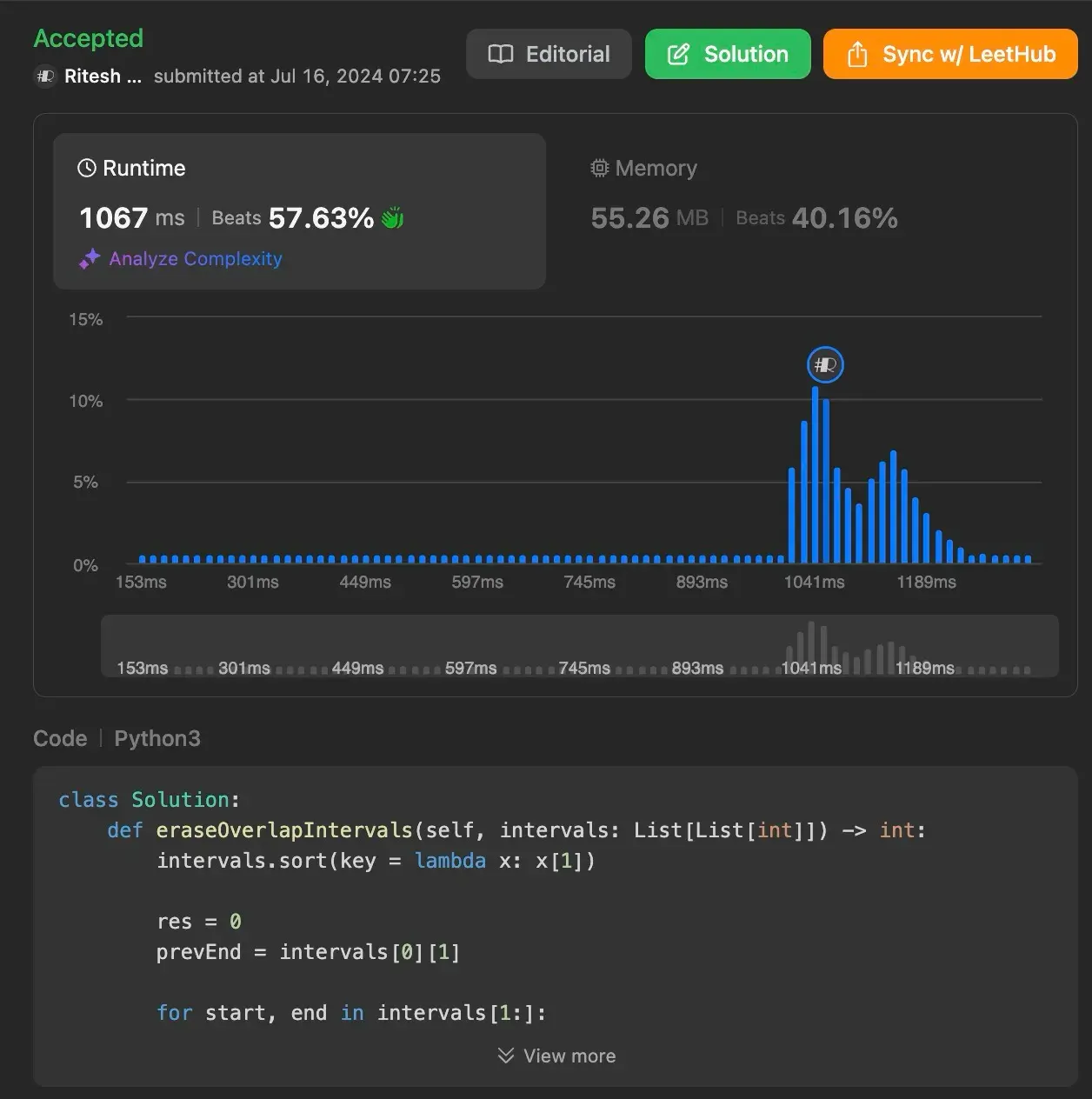The height and width of the screenshot is (1099, 1092).
Task: Click the Editorial book icon
Action: pos(501,55)
